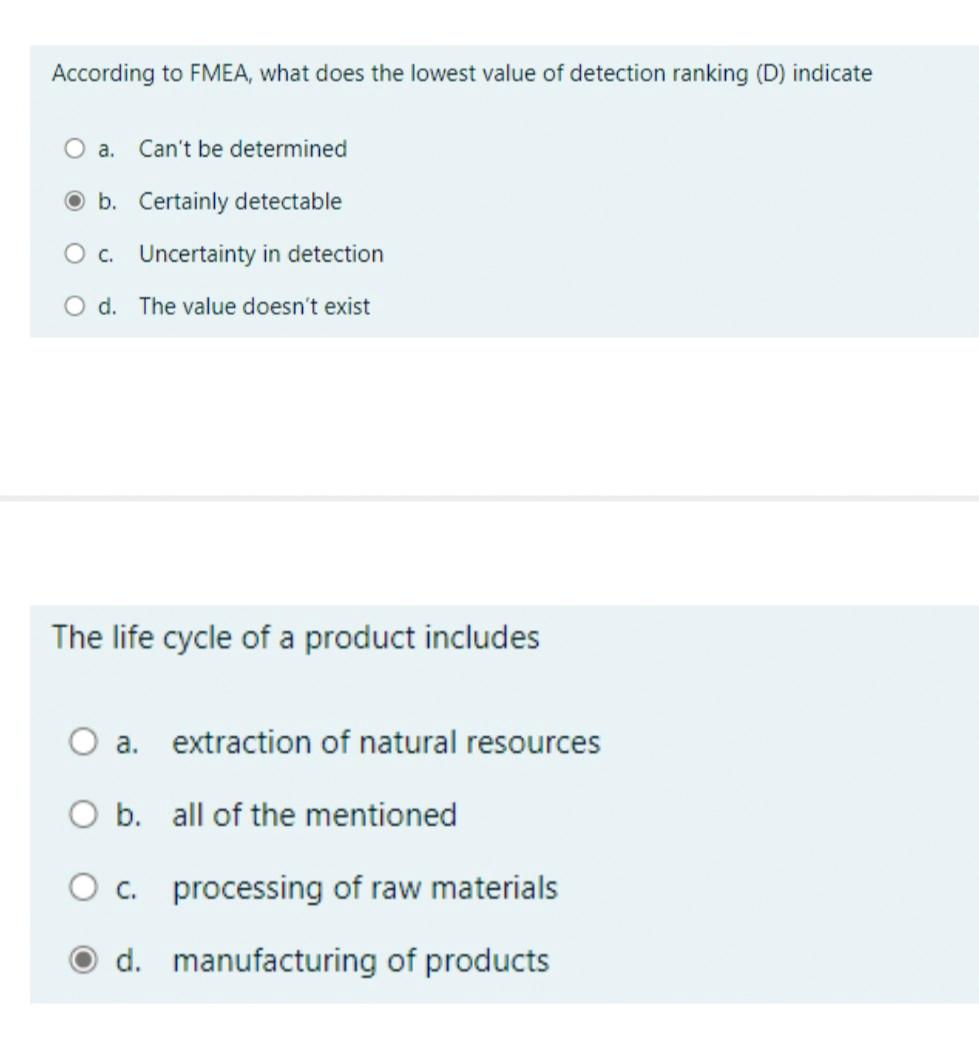Click the "Uncertainty in detection" answer text
This screenshot has height=1041, width=979.
pos(261,255)
